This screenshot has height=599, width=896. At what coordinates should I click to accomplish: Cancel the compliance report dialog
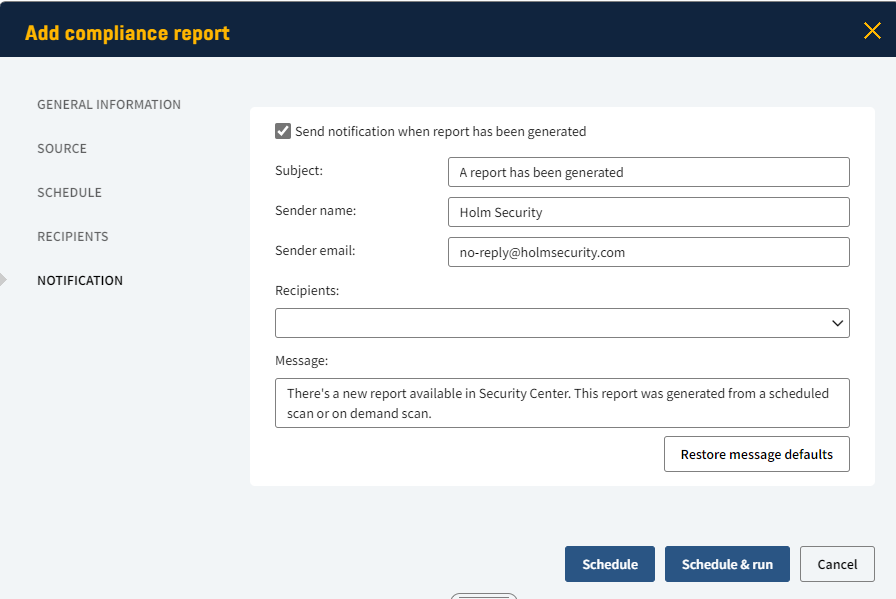[x=837, y=564]
